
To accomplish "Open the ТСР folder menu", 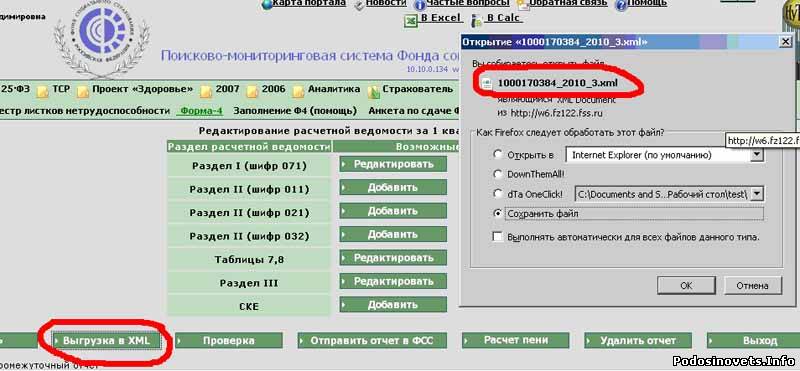I will [x=61, y=89].
